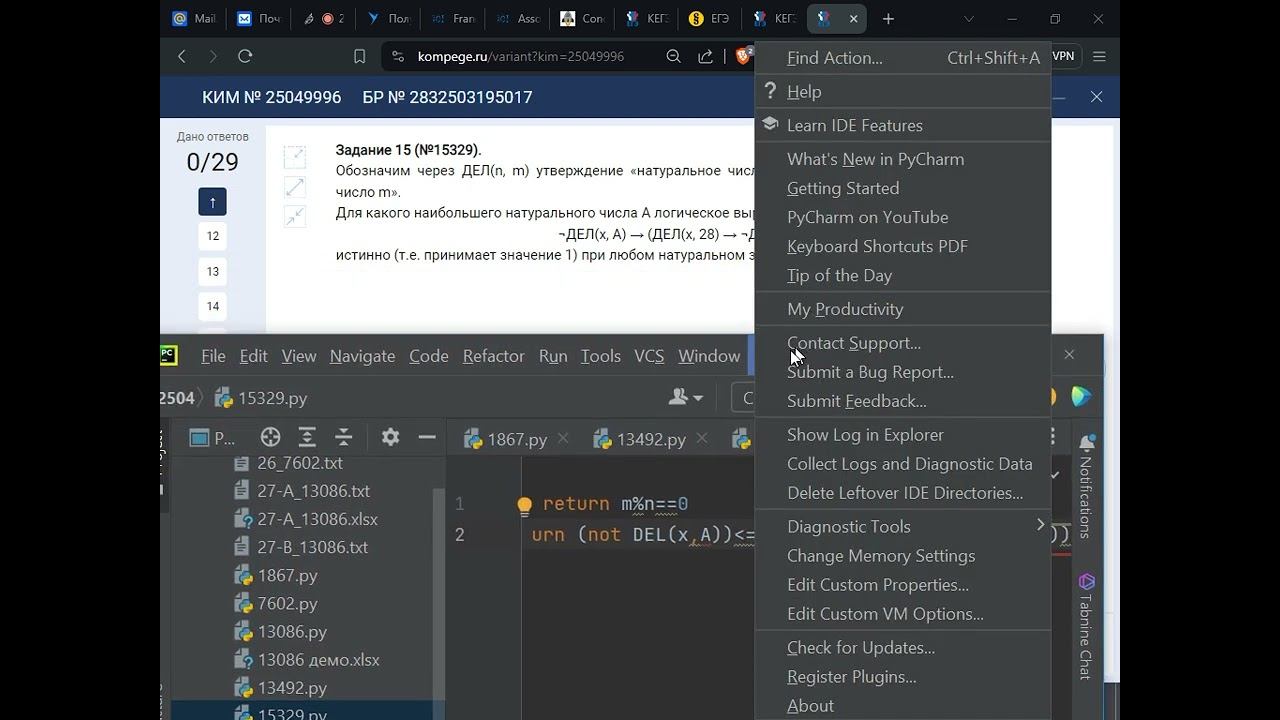The height and width of the screenshot is (720, 1280).
Task: Hide the Project tool window
Action: tap(427, 437)
